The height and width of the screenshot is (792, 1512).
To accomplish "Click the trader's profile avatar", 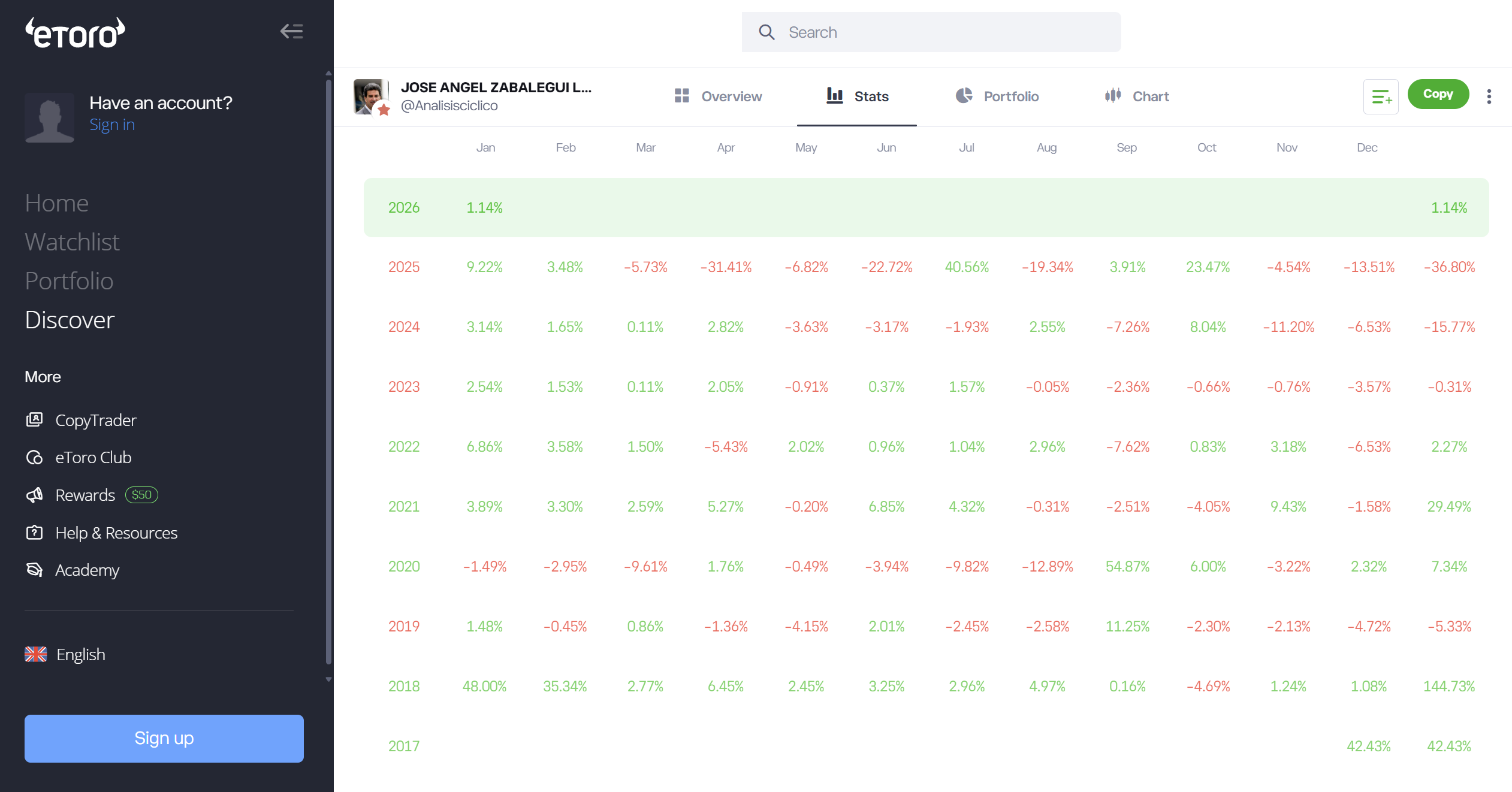I will (370, 96).
